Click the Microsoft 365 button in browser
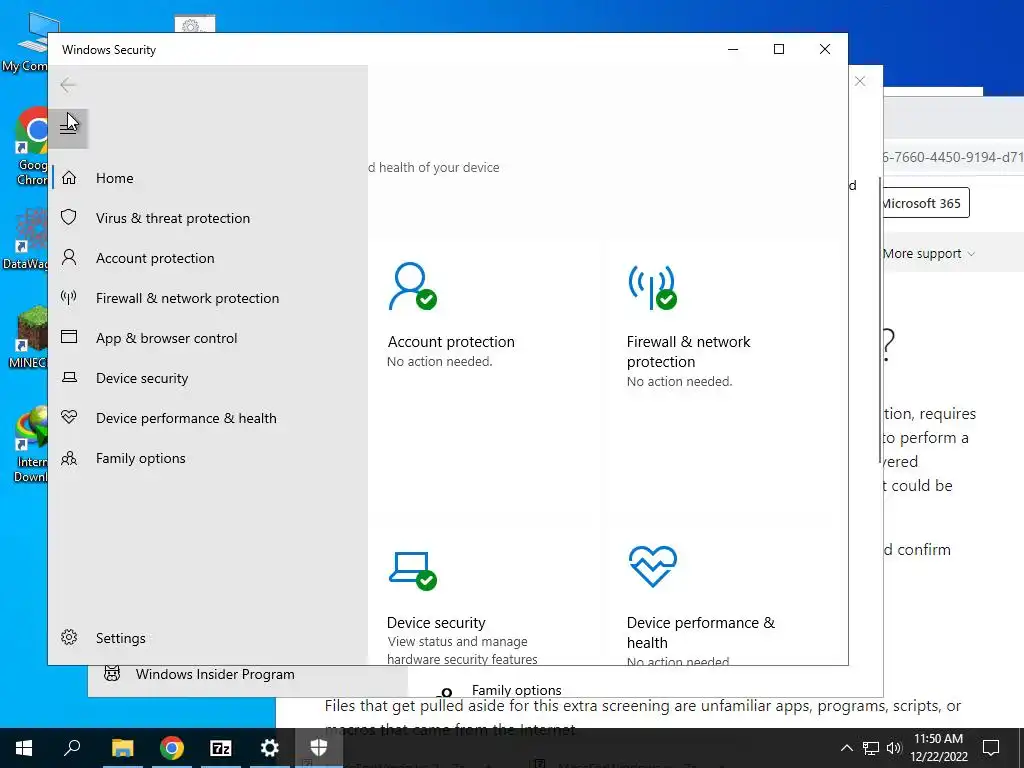 pyautogui.click(x=925, y=203)
